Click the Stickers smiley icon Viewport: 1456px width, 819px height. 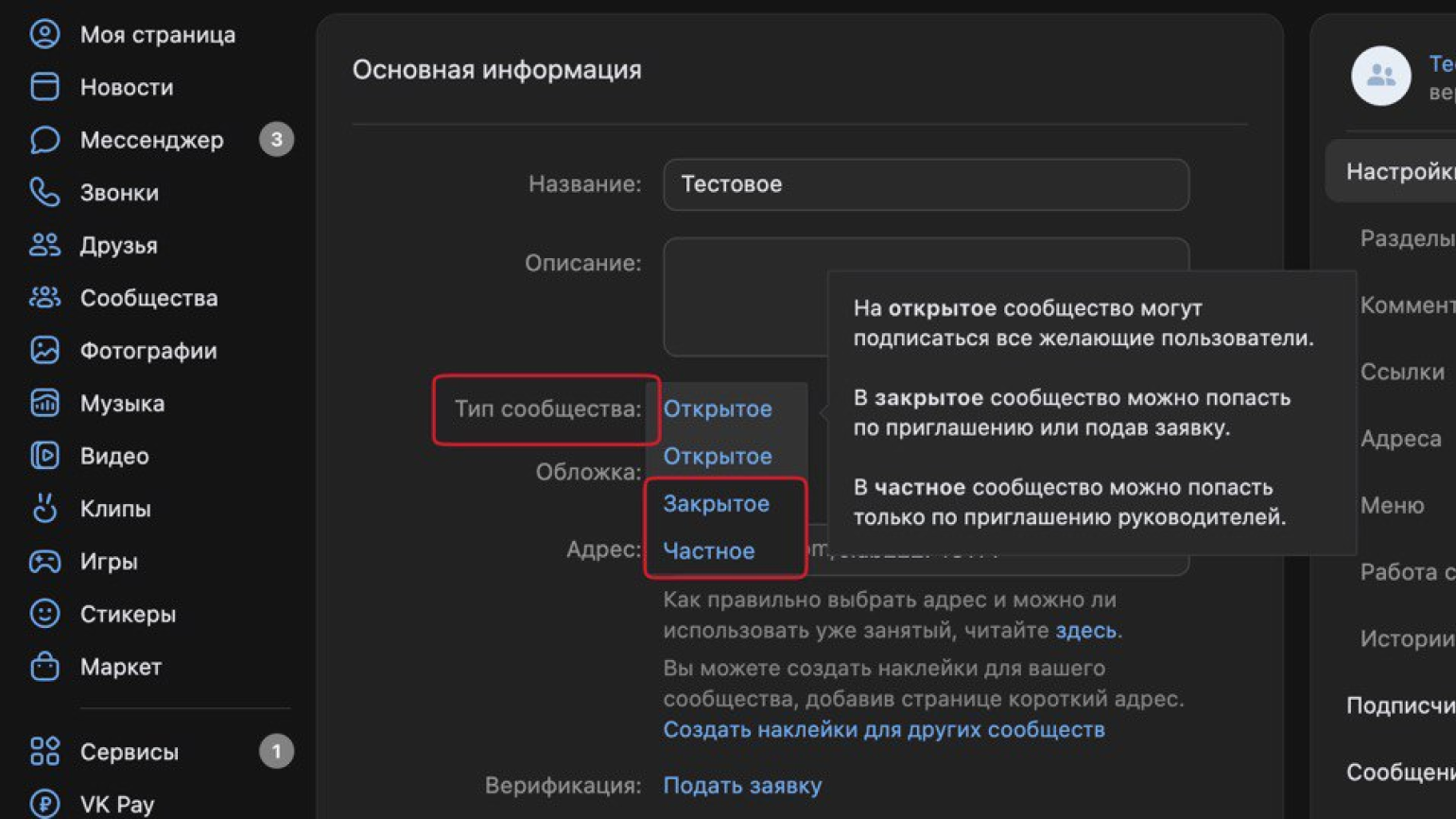point(44,614)
